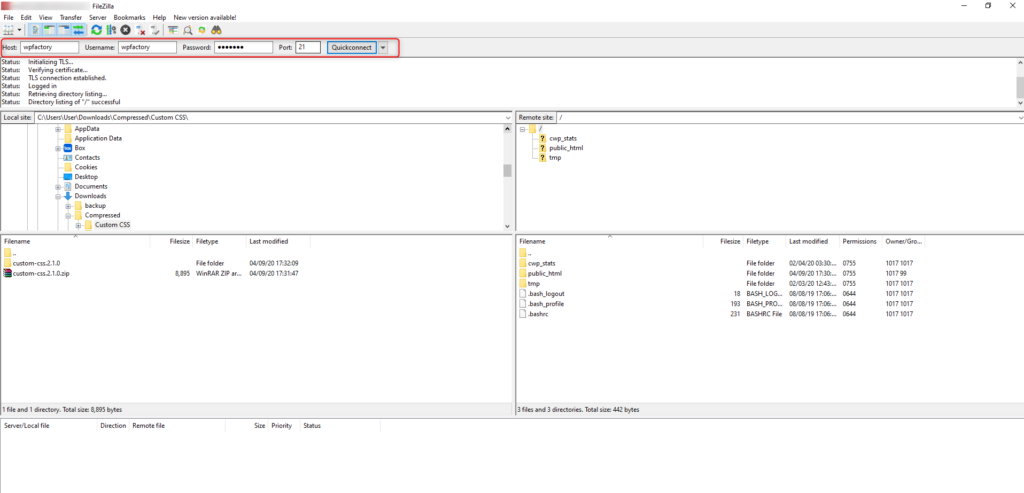Collapse the Compressed folder node
Screen dimensions: 1024x493
[68, 215]
